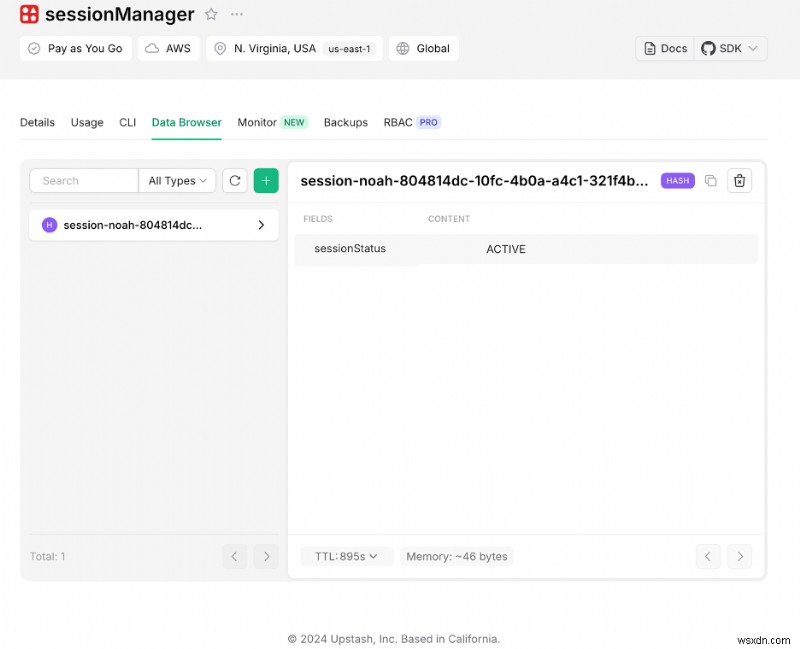The height and width of the screenshot is (649, 800).
Task: Select the Data Browser tab
Action: 187,122
